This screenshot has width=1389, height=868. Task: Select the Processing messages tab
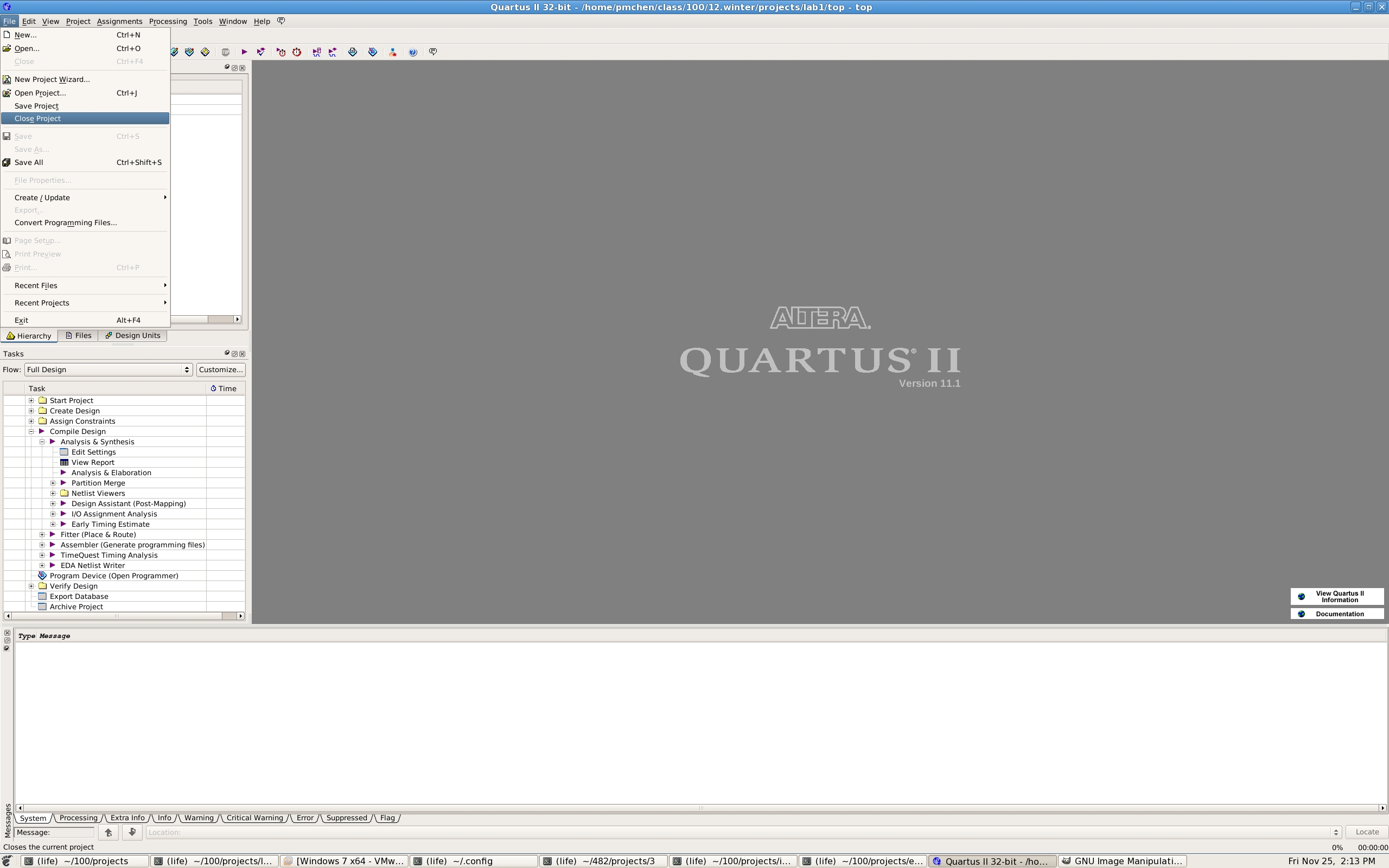[78, 818]
